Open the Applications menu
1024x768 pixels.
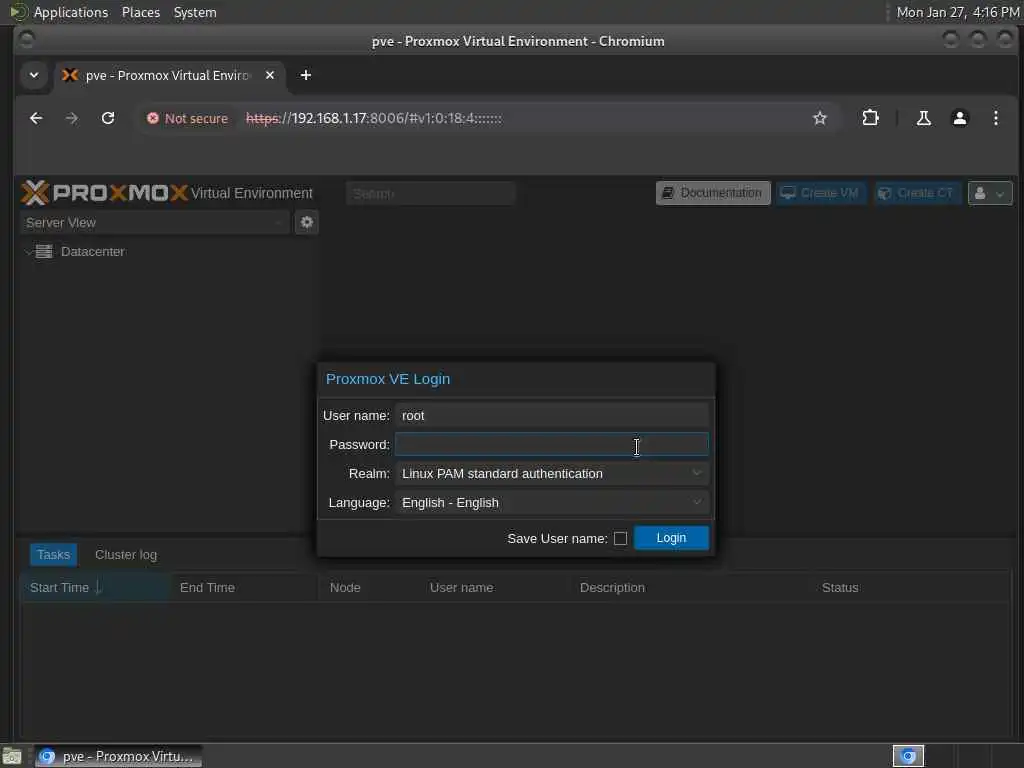[71, 12]
